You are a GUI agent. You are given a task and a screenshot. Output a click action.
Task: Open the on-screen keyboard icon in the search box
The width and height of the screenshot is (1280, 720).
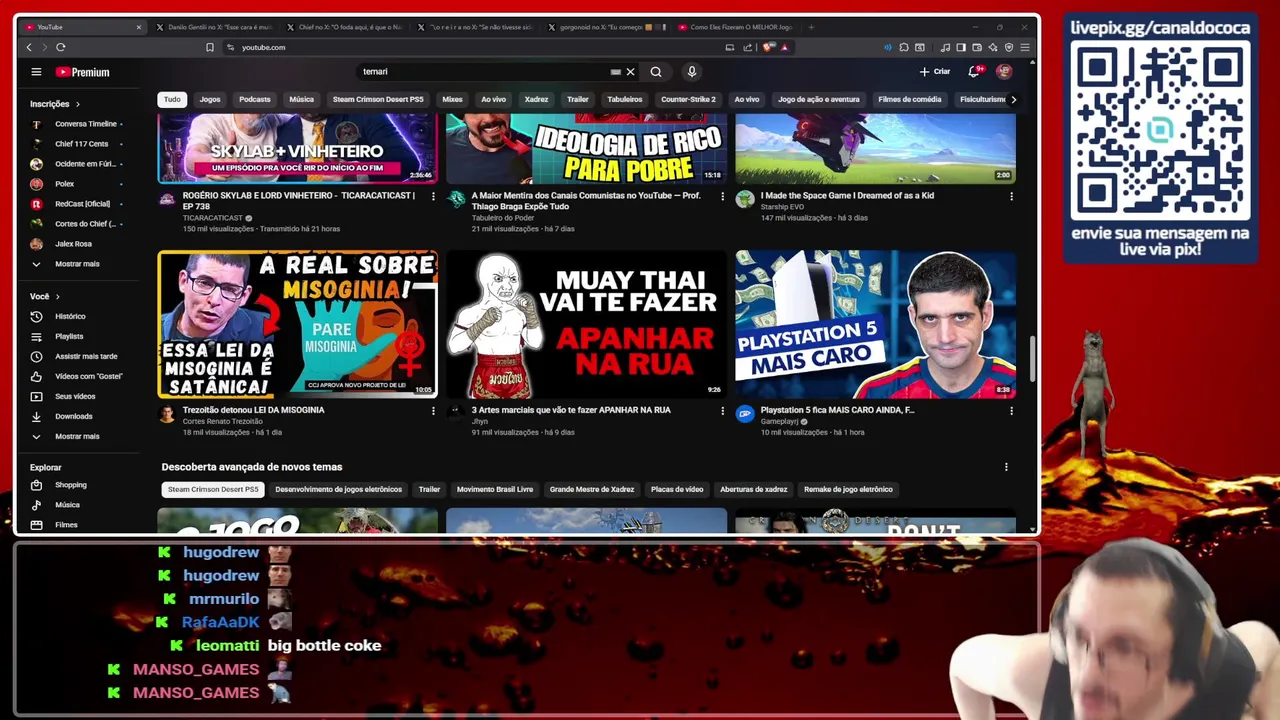615,72
